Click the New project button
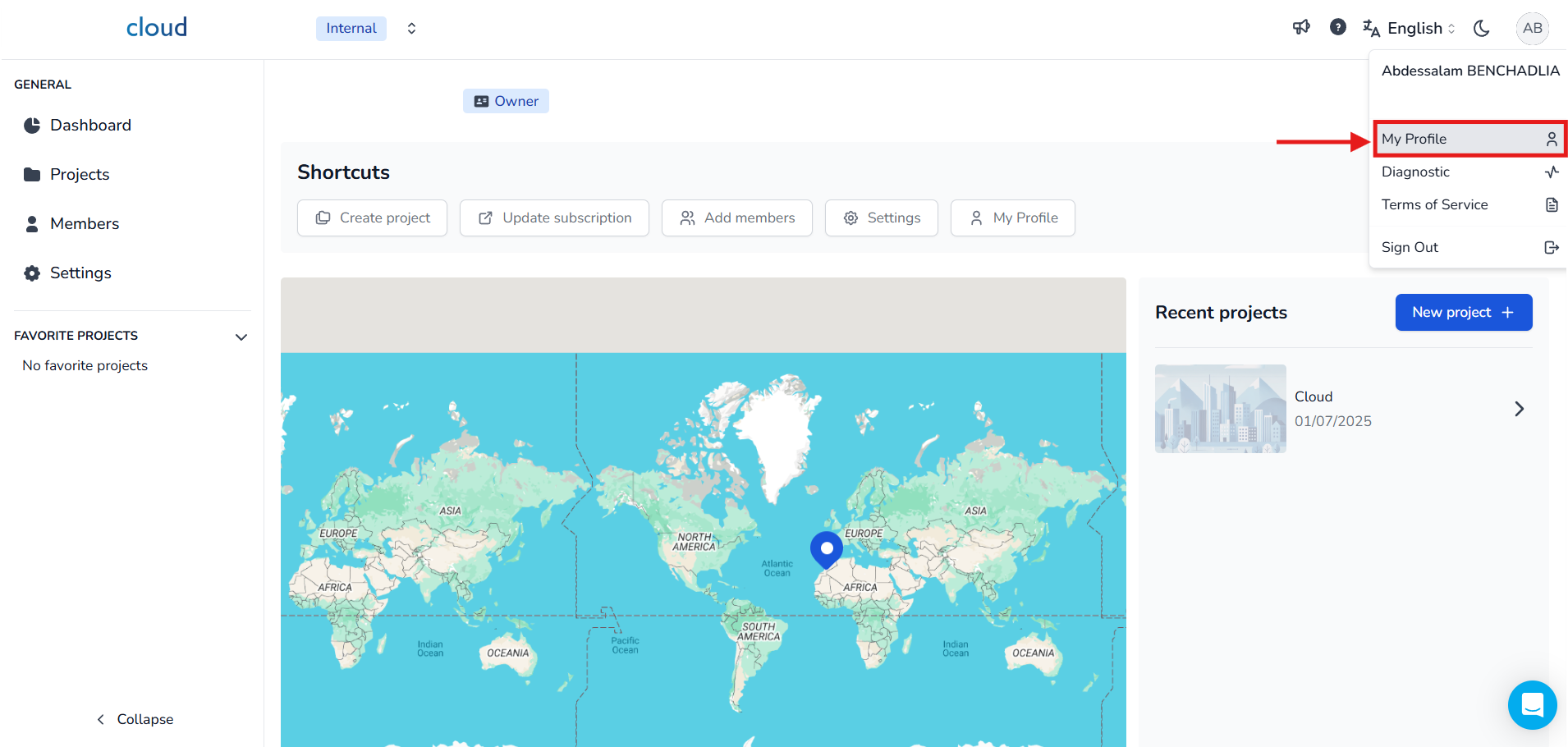The width and height of the screenshot is (1568, 747). pyautogui.click(x=1463, y=313)
